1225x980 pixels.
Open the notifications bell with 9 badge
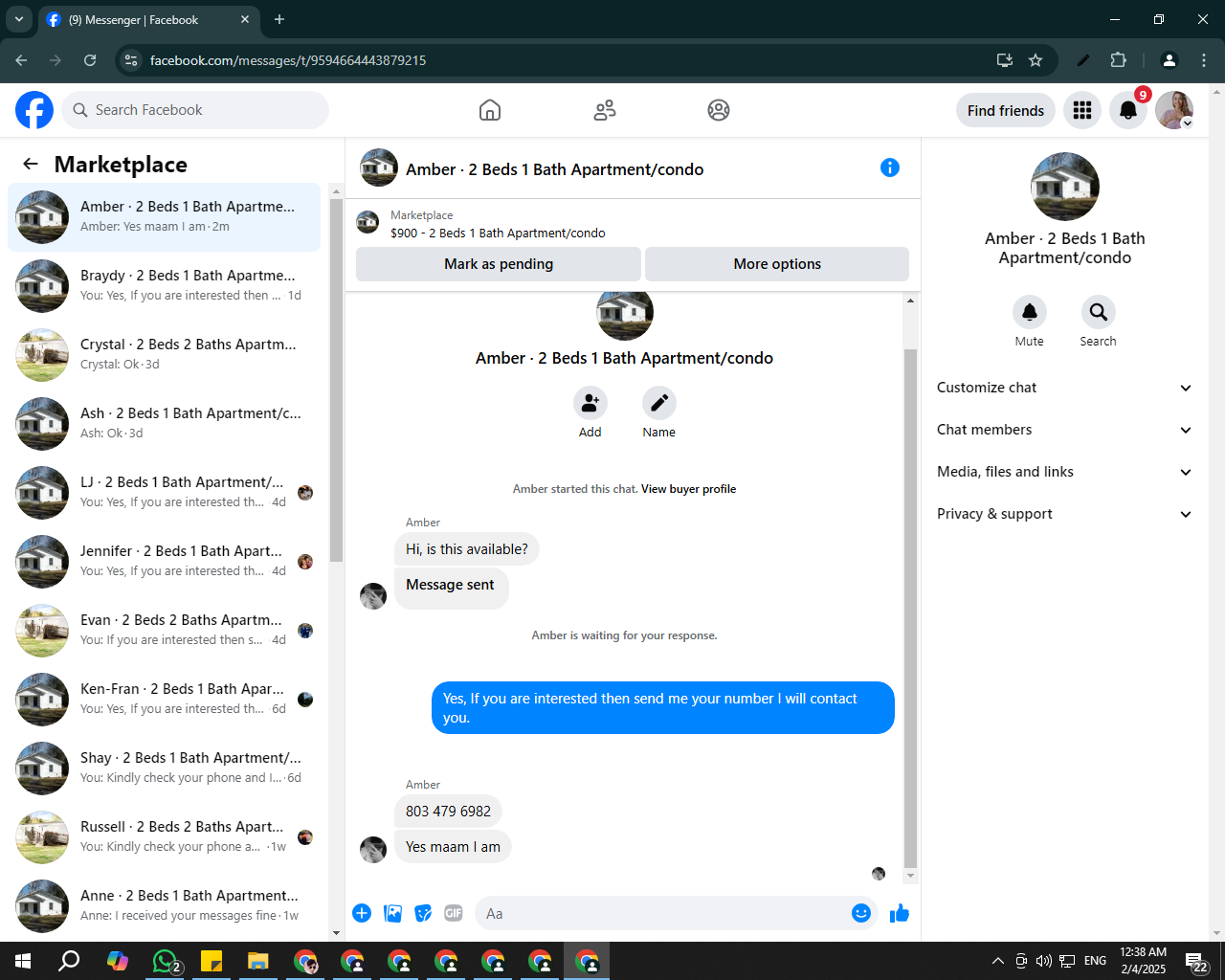coord(1128,110)
